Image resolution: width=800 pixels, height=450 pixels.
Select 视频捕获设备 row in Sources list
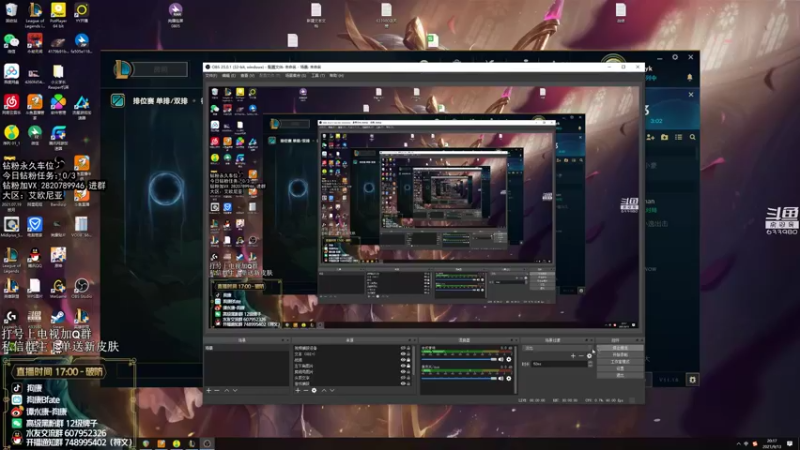click(x=352, y=348)
